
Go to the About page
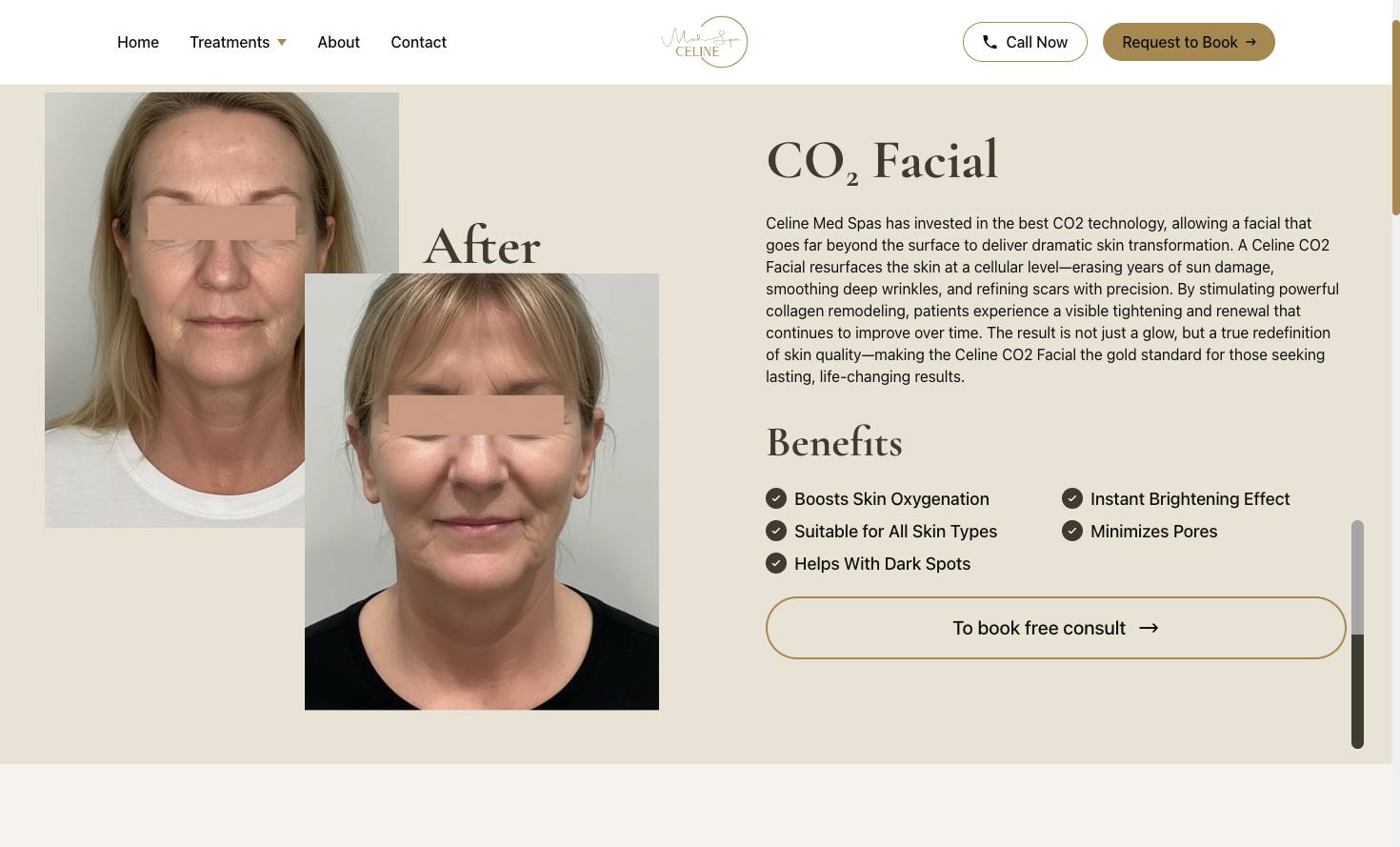pos(338,42)
